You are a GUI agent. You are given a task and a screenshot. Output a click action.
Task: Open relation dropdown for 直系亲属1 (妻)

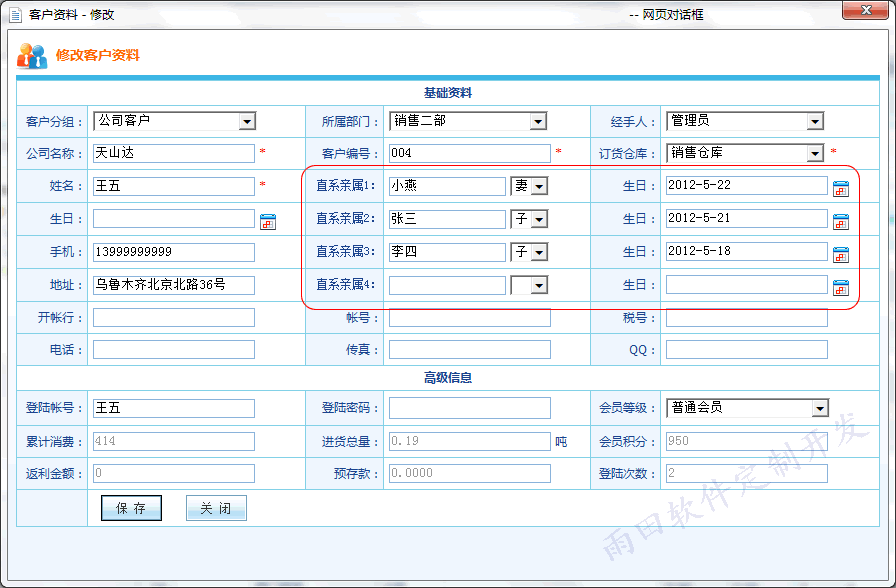coord(539,187)
